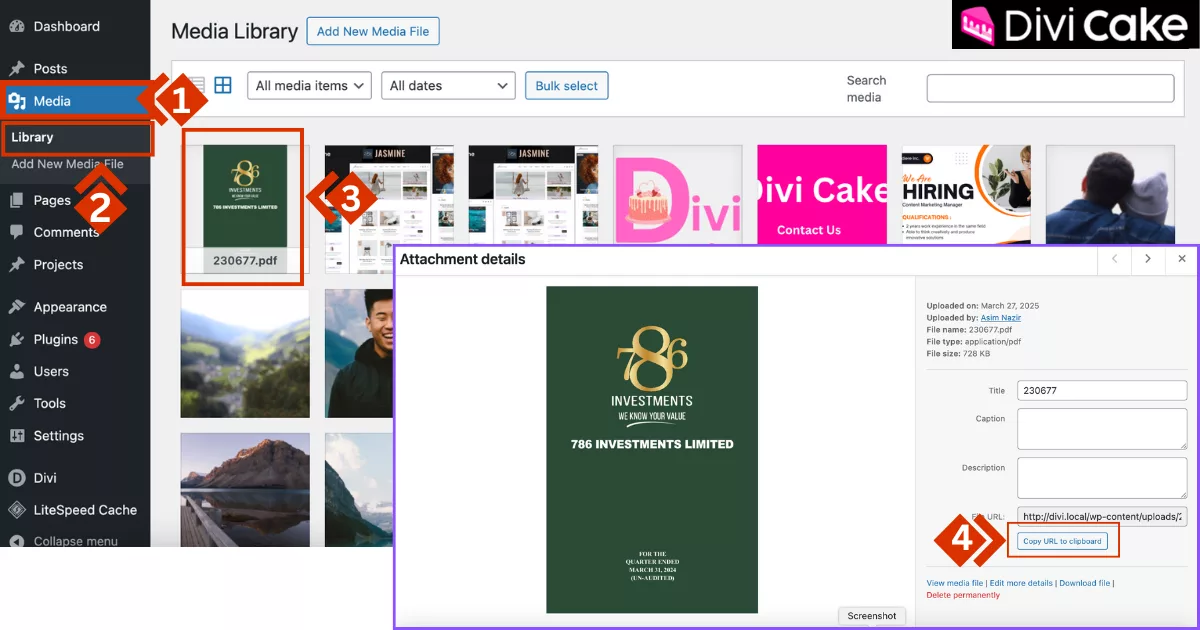Close the Attachment details dialog
Image resolution: width=1200 pixels, height=630 pixels.
click(x=1181, y=259)
